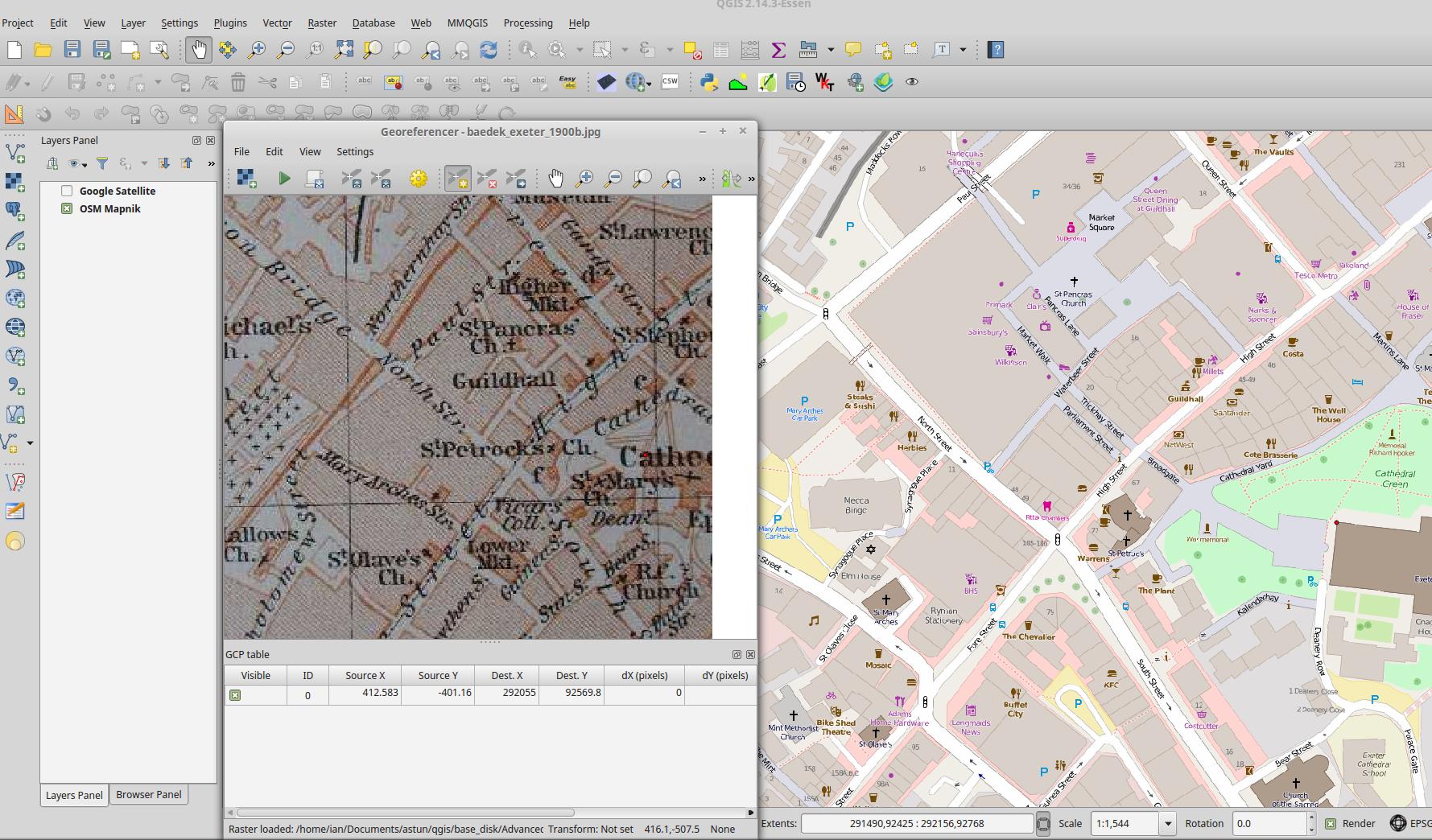Image resolution: width=1432 pixels, height=840 pixels.
Task: Switch to the Browser Panel tab
Action: coord(149,794)
